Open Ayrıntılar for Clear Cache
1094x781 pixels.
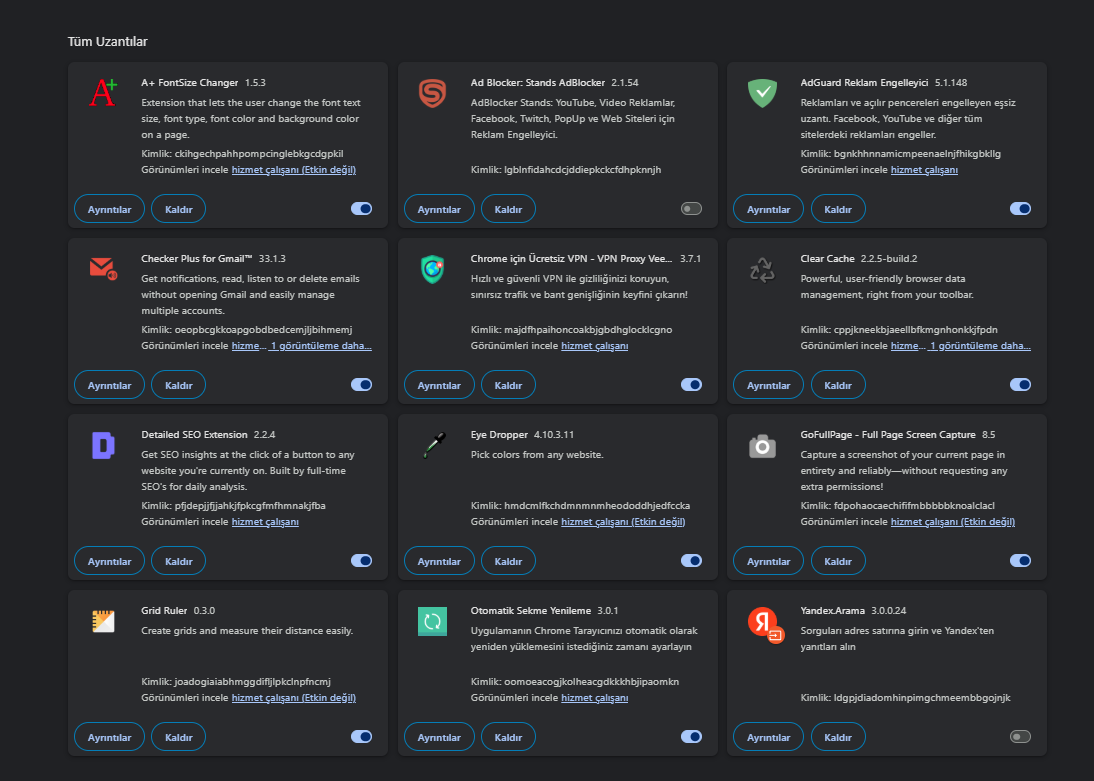(x=768, y=385)
